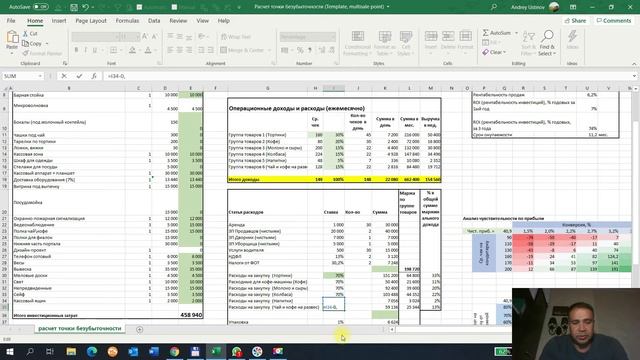The image size is (640, 360).
Task: Open the File menu
Action: (11, 20)
